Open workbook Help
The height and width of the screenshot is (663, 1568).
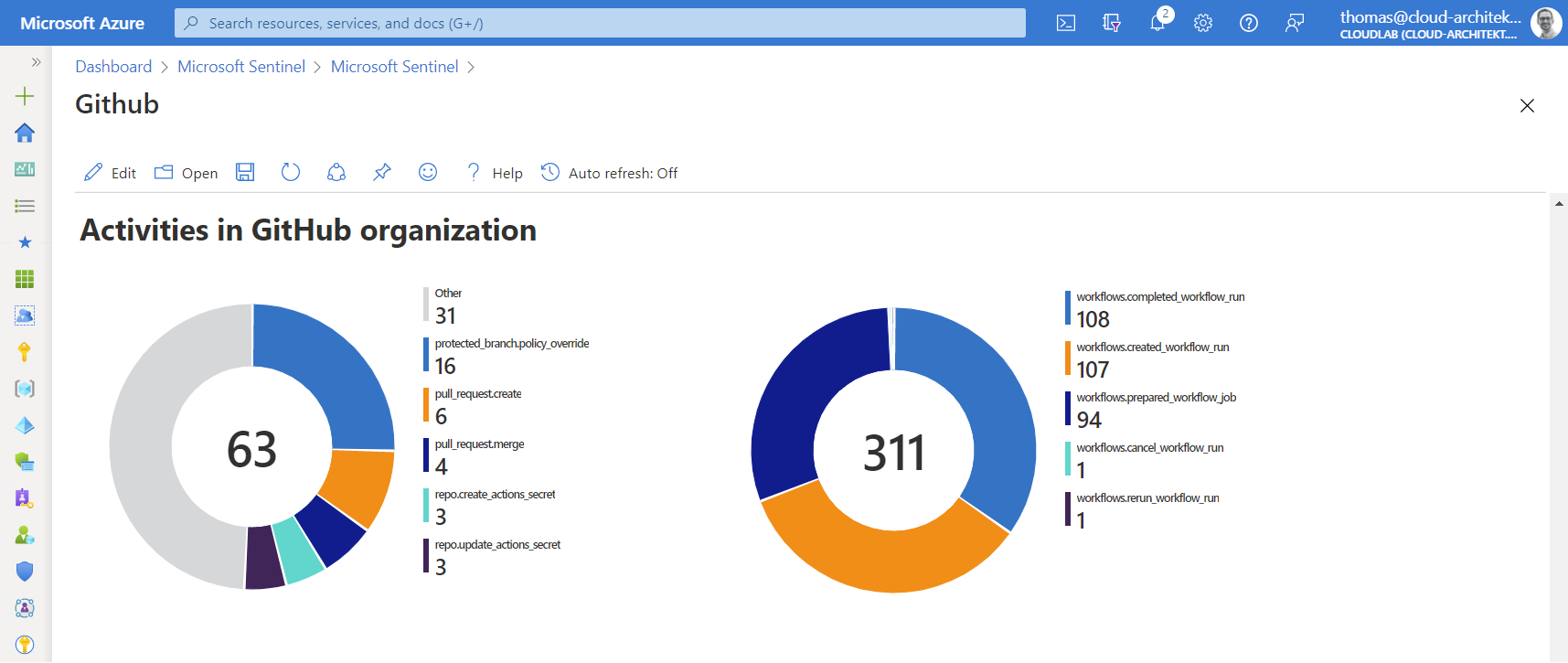pyautogui.click(x=494, y=173)
